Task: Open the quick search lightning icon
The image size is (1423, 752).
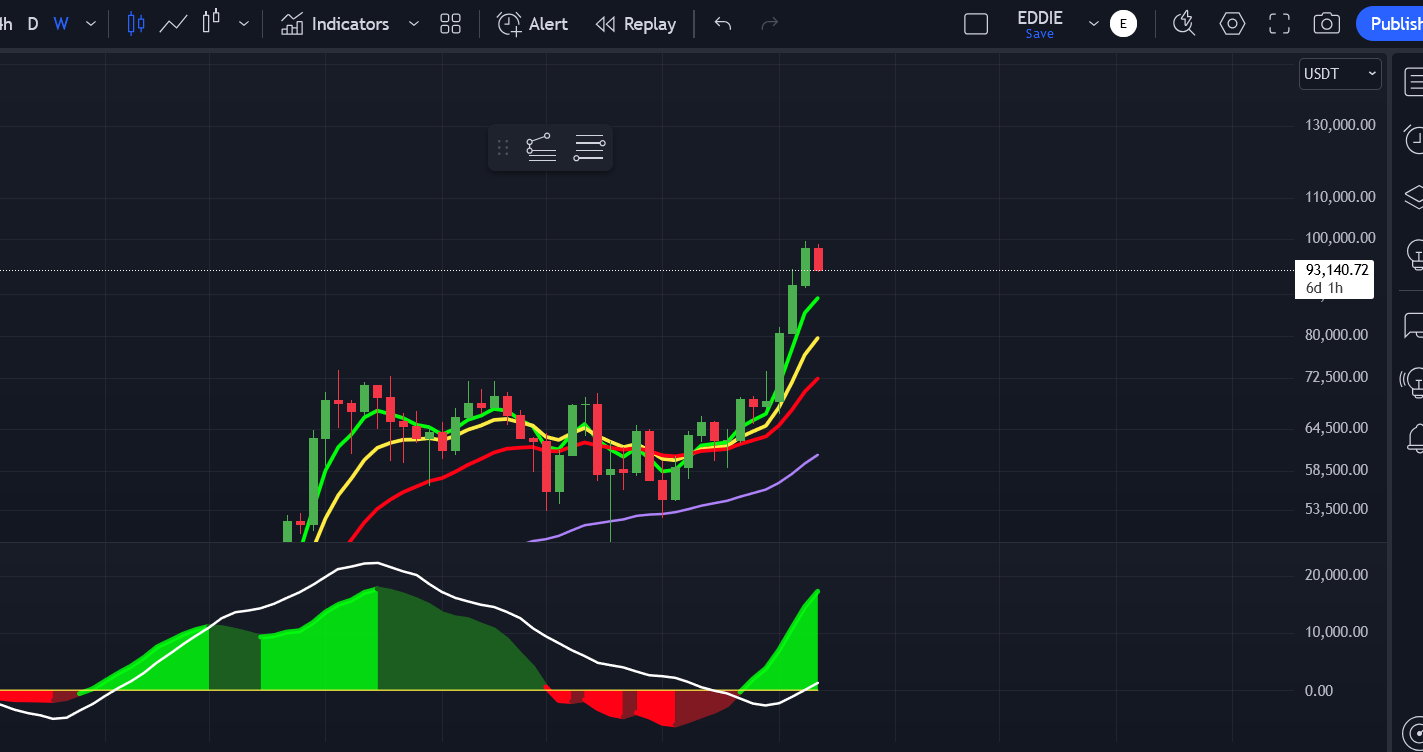Action: (1184, 24)
